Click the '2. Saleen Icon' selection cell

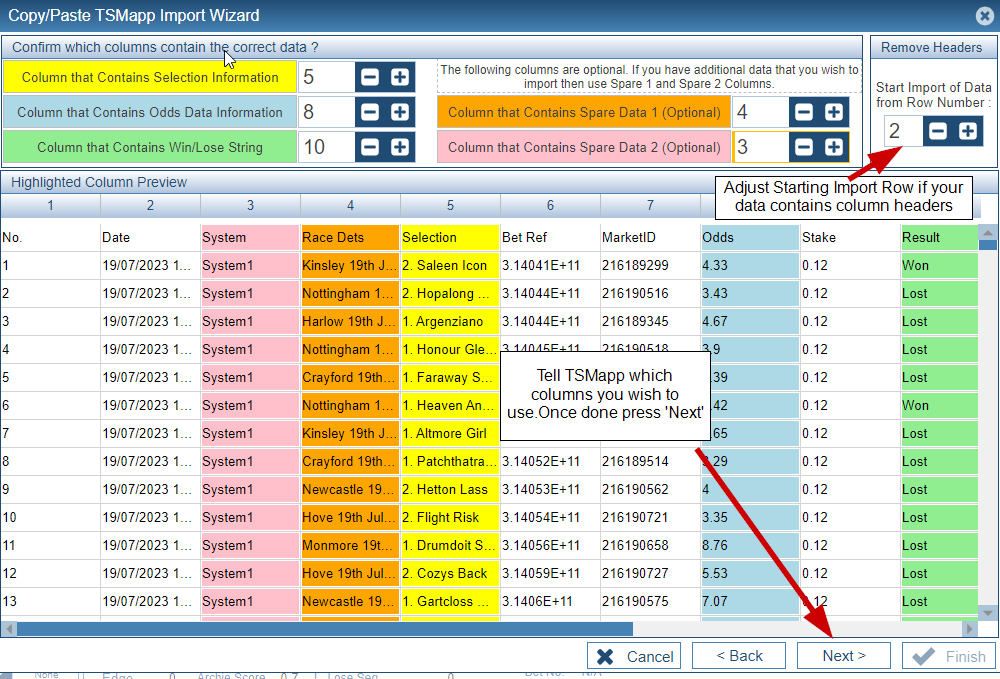click(450, 265)
